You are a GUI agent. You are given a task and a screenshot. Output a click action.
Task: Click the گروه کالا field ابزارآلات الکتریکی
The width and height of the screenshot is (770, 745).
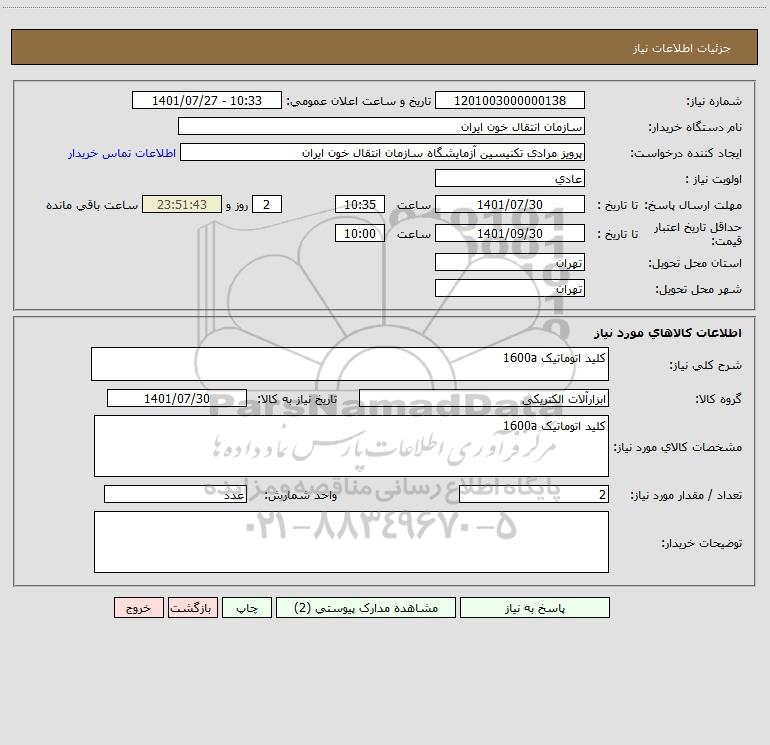coord(484,398)
